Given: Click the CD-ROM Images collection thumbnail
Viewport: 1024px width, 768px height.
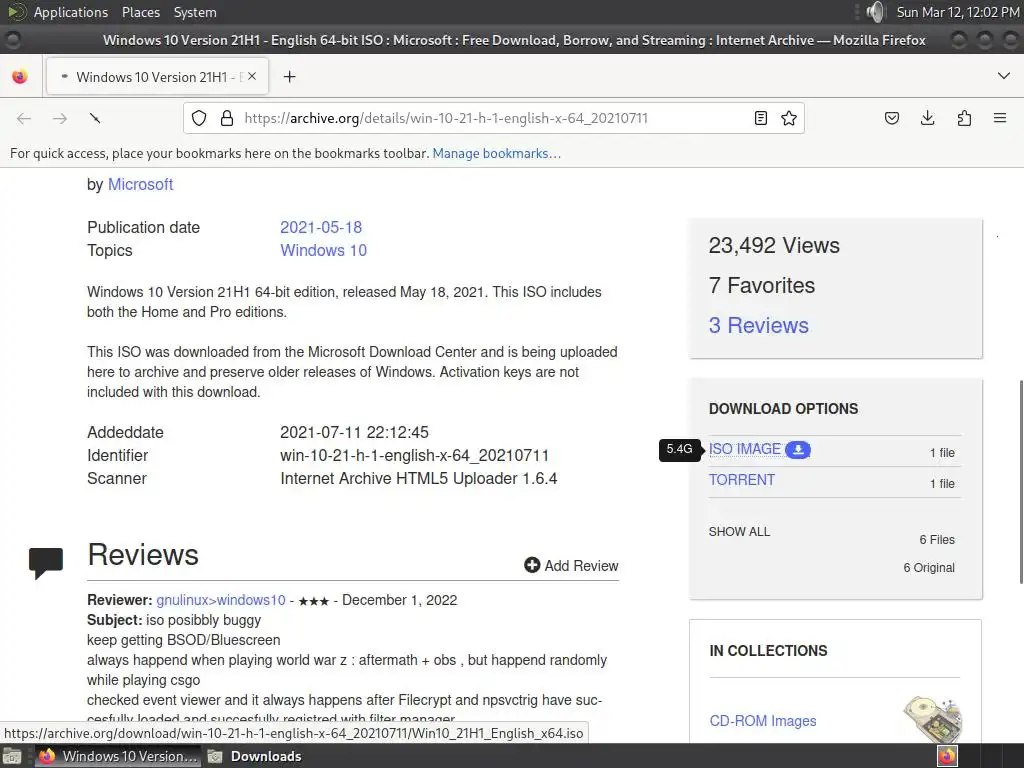Looking at the screenshot, I should pos(933,719).
